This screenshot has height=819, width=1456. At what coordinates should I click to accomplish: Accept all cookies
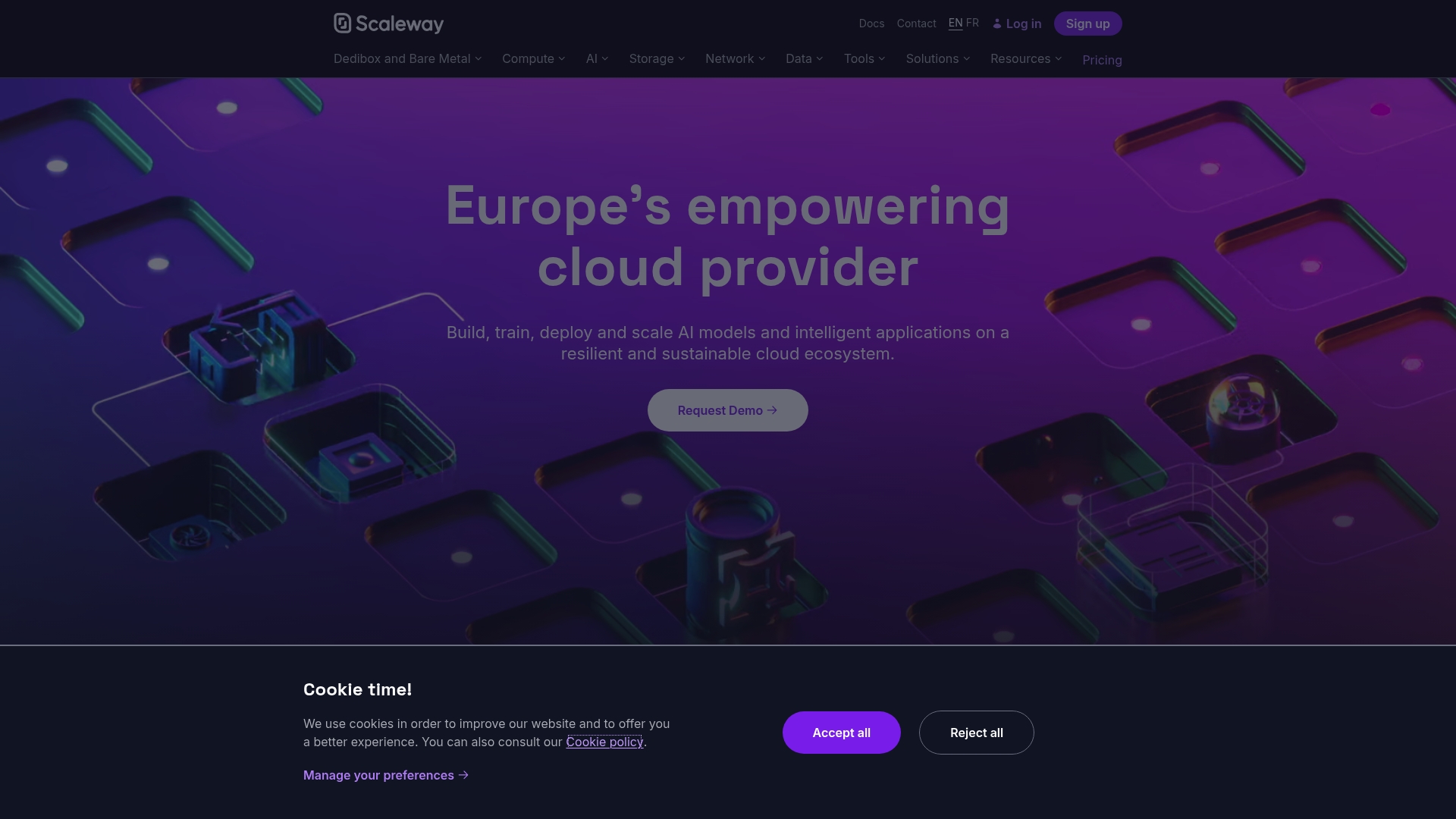[x=841, y=732]
